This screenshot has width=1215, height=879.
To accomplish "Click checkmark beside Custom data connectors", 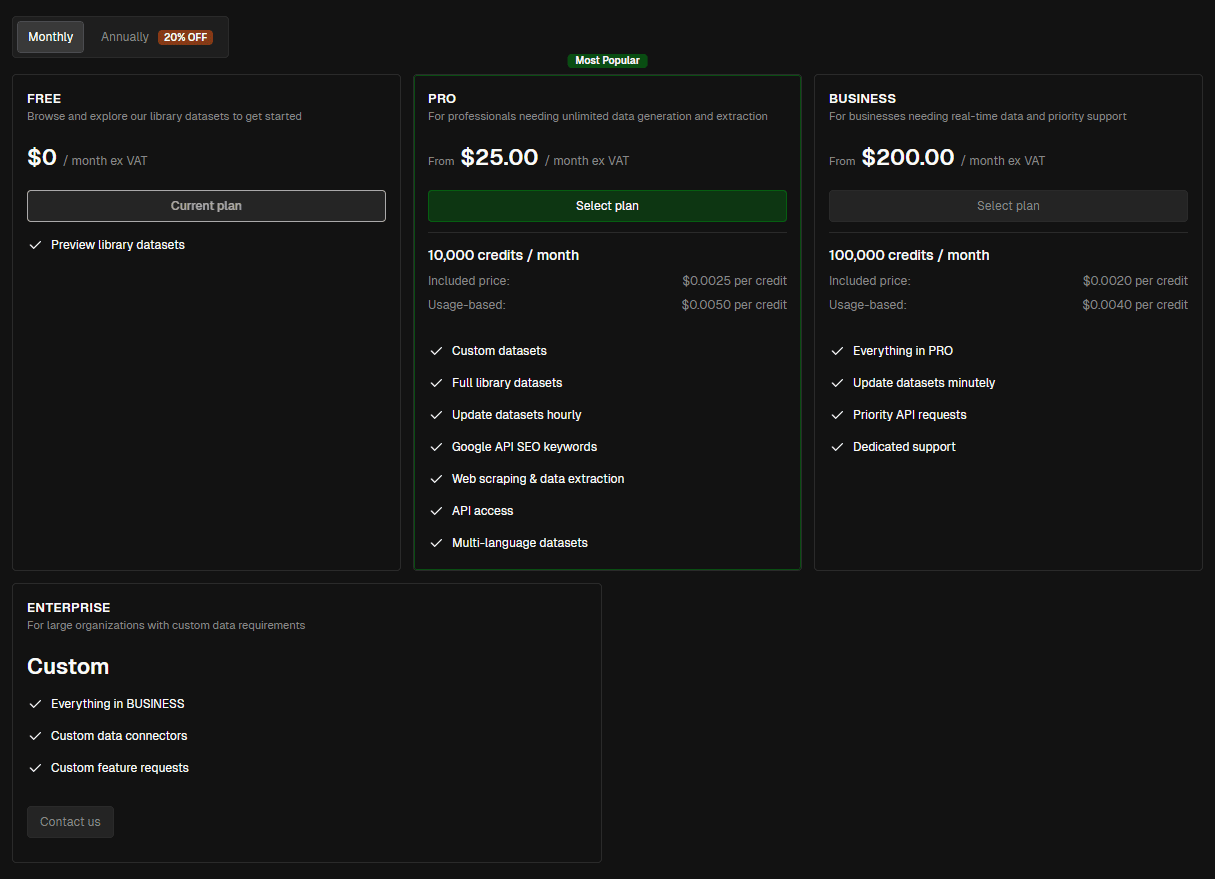I will (36, 736).
